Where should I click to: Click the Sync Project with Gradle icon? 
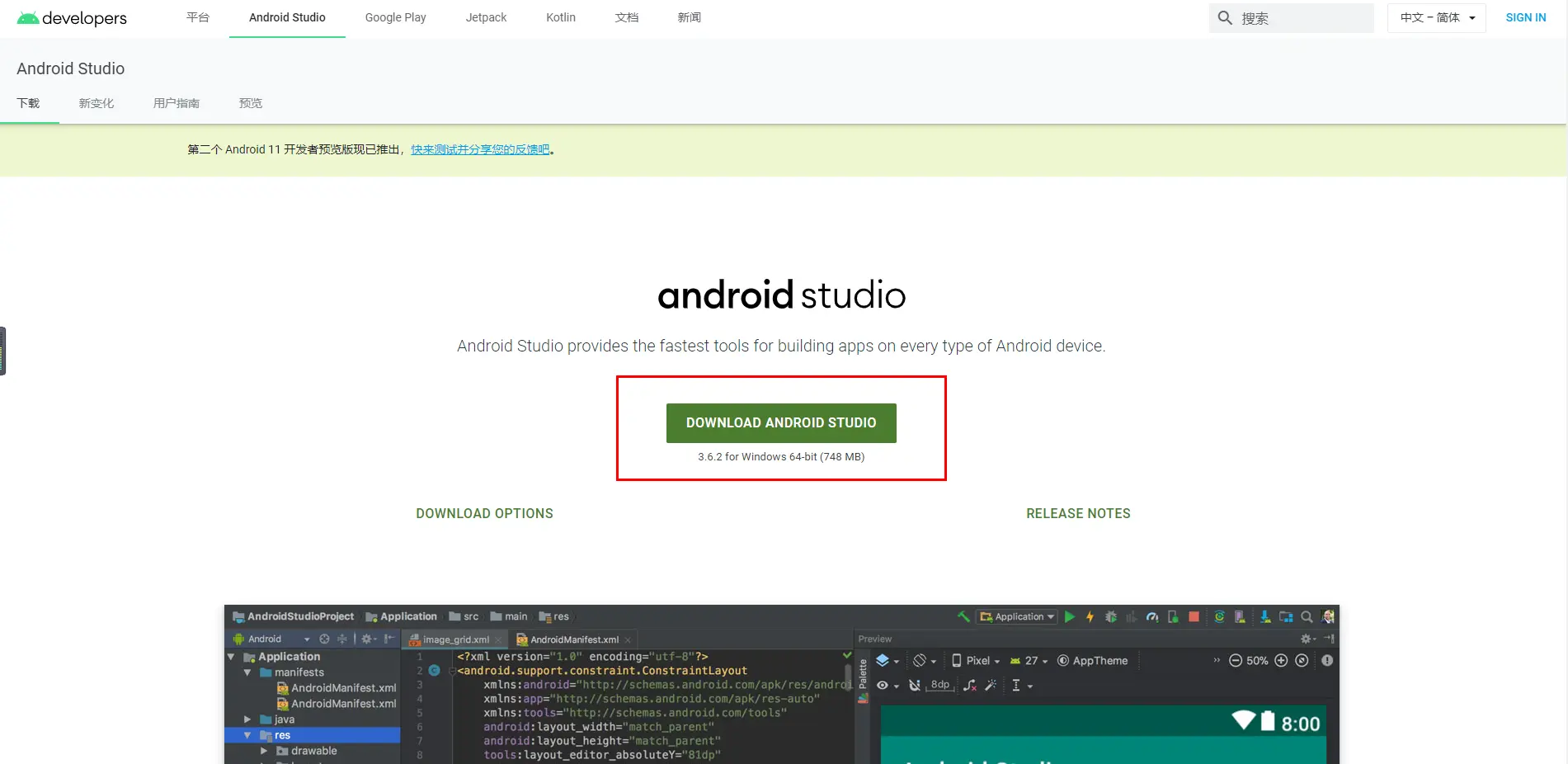click(x=1219, y=616)
